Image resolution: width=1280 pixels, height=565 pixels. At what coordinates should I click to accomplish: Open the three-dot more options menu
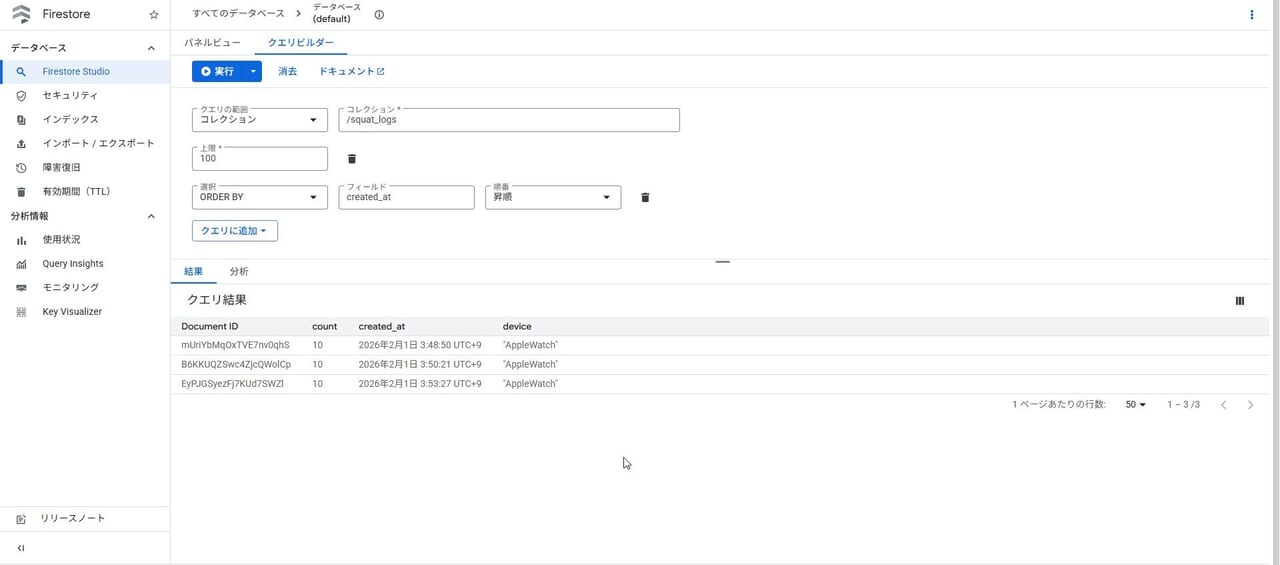coord(1251,15)
